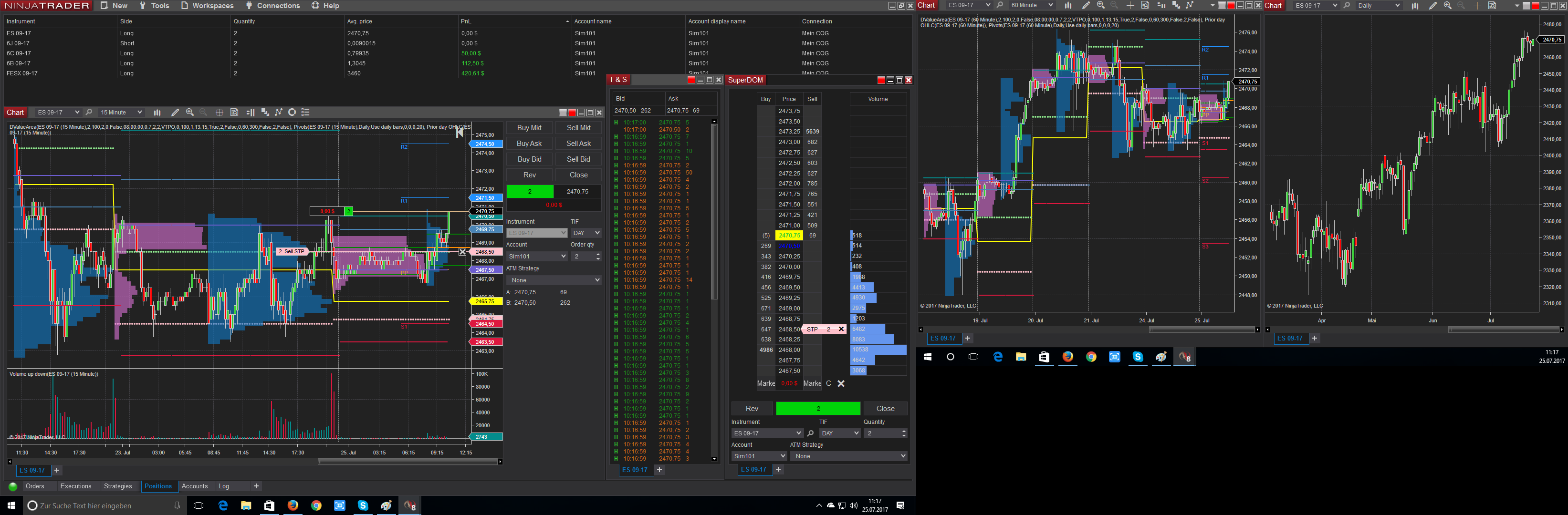The height and width of the screenshot is (515, 1568).
Task: Click Sell Mkt in Chart Trader
Action: point(578,128)
